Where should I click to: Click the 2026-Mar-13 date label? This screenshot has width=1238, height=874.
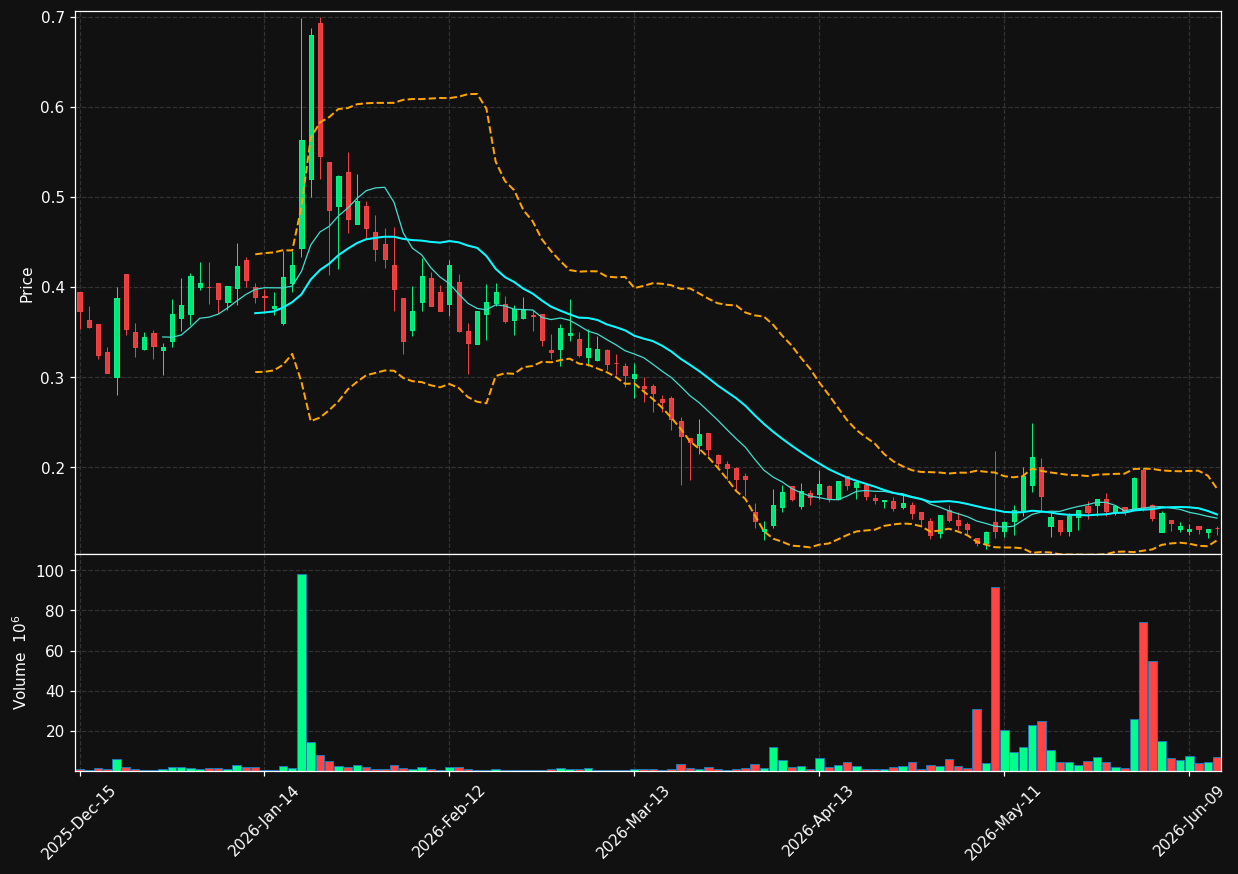pyautogui.click(x=633, y=822)
